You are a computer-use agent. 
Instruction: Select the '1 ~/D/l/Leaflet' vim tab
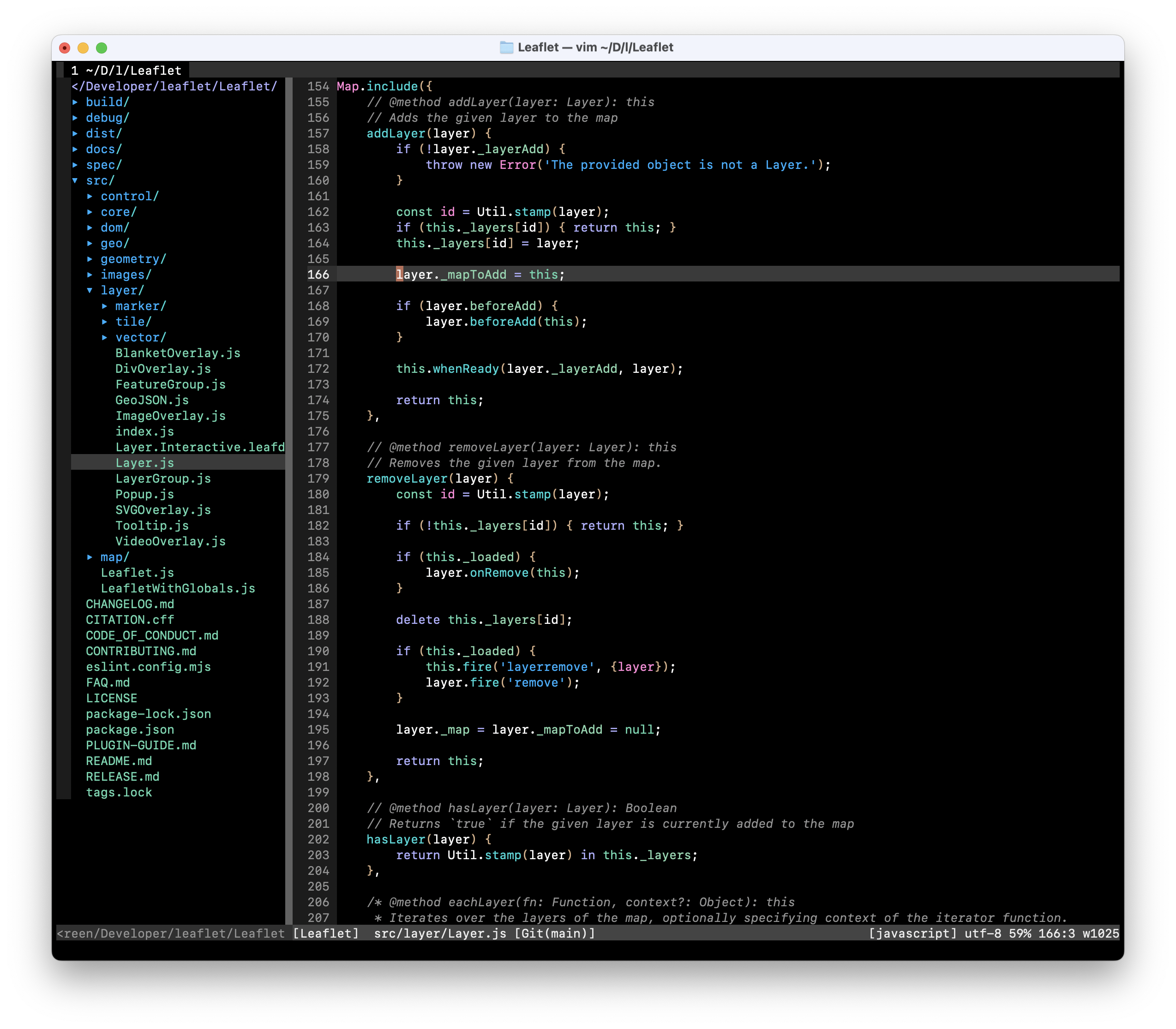[126, 71]
